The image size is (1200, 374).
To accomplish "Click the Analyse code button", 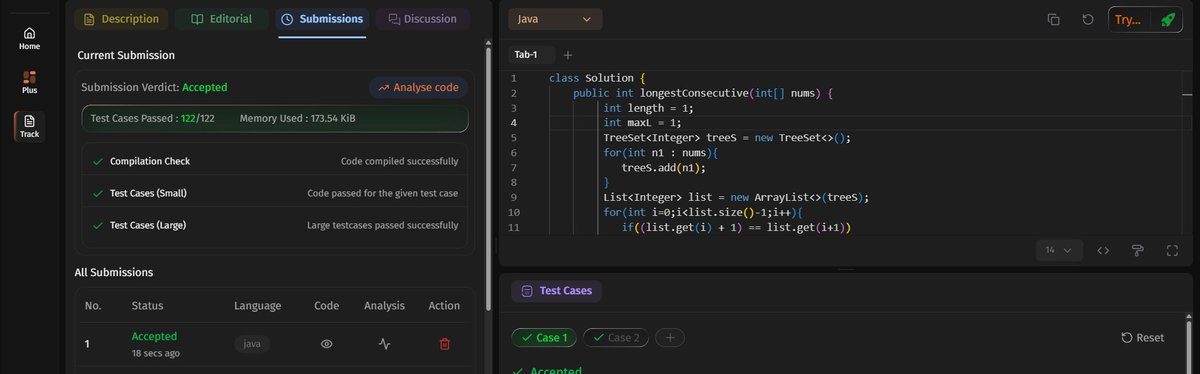I will click(418, 87).
